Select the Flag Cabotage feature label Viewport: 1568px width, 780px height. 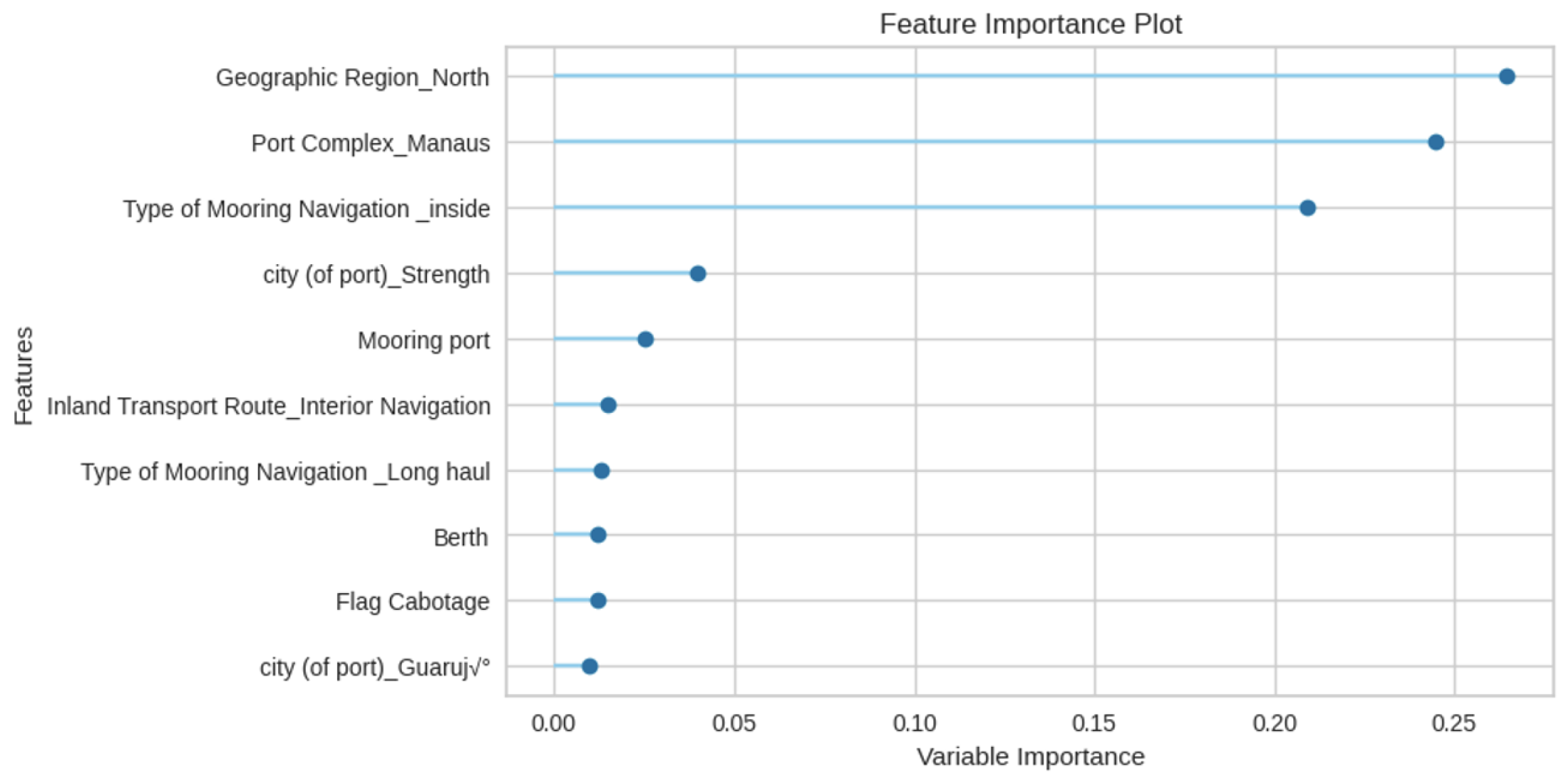(412, 602)
